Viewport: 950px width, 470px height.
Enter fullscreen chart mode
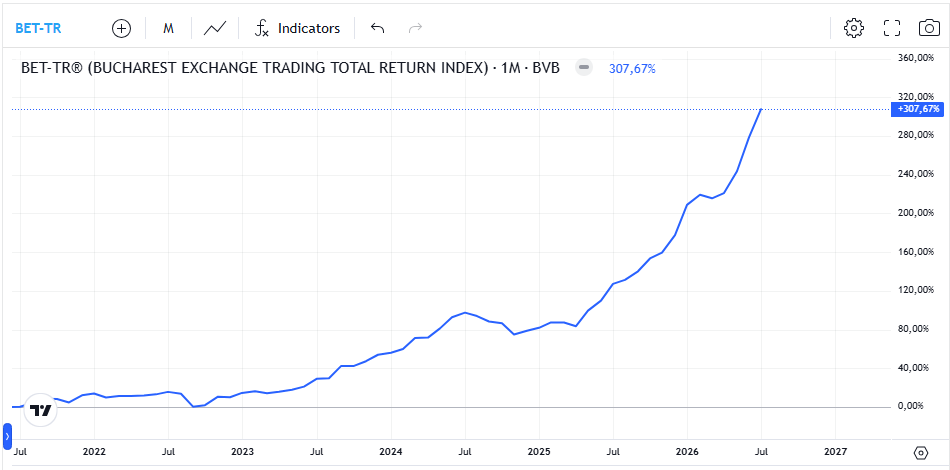pyautogui.click(x=892, y=28)
